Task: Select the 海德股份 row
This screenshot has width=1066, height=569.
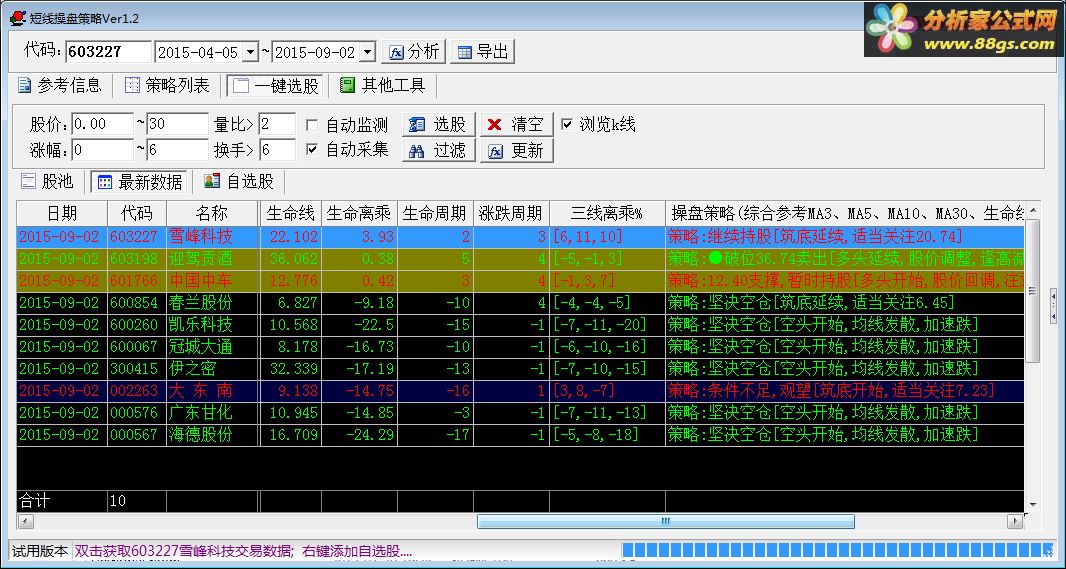Action: point(520,435)
